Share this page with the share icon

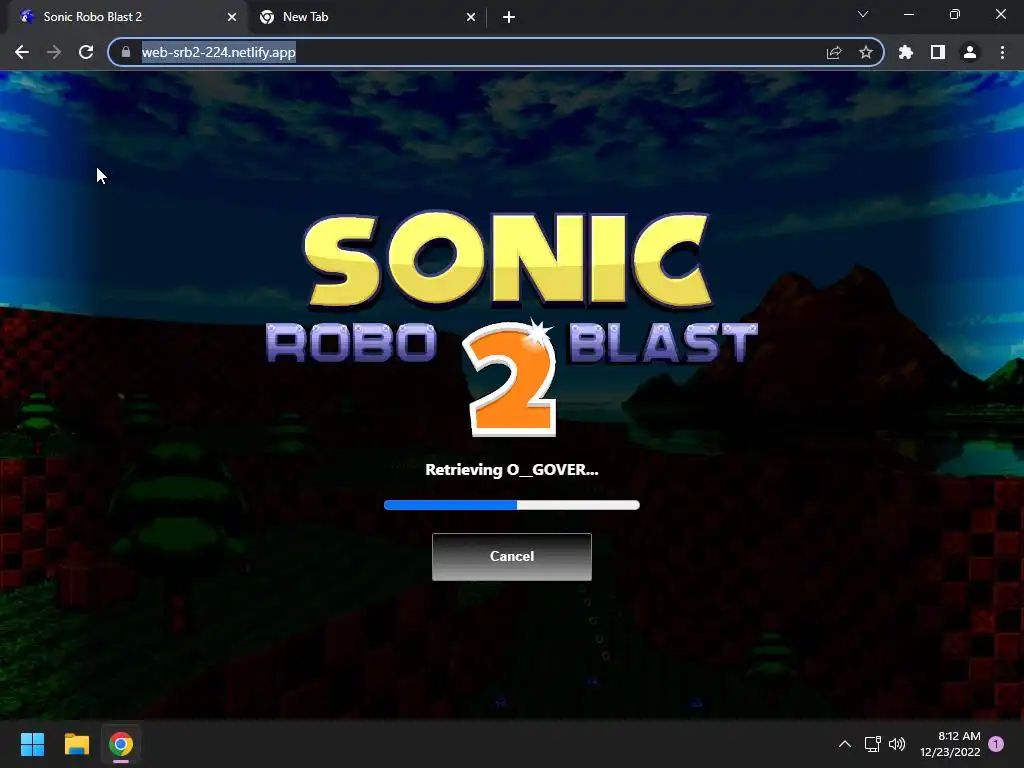click(834, 52)
